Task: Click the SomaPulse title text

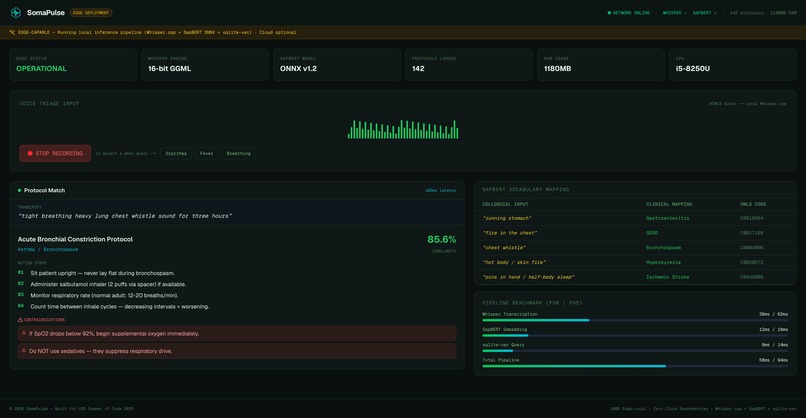Action: click(46, 12)
